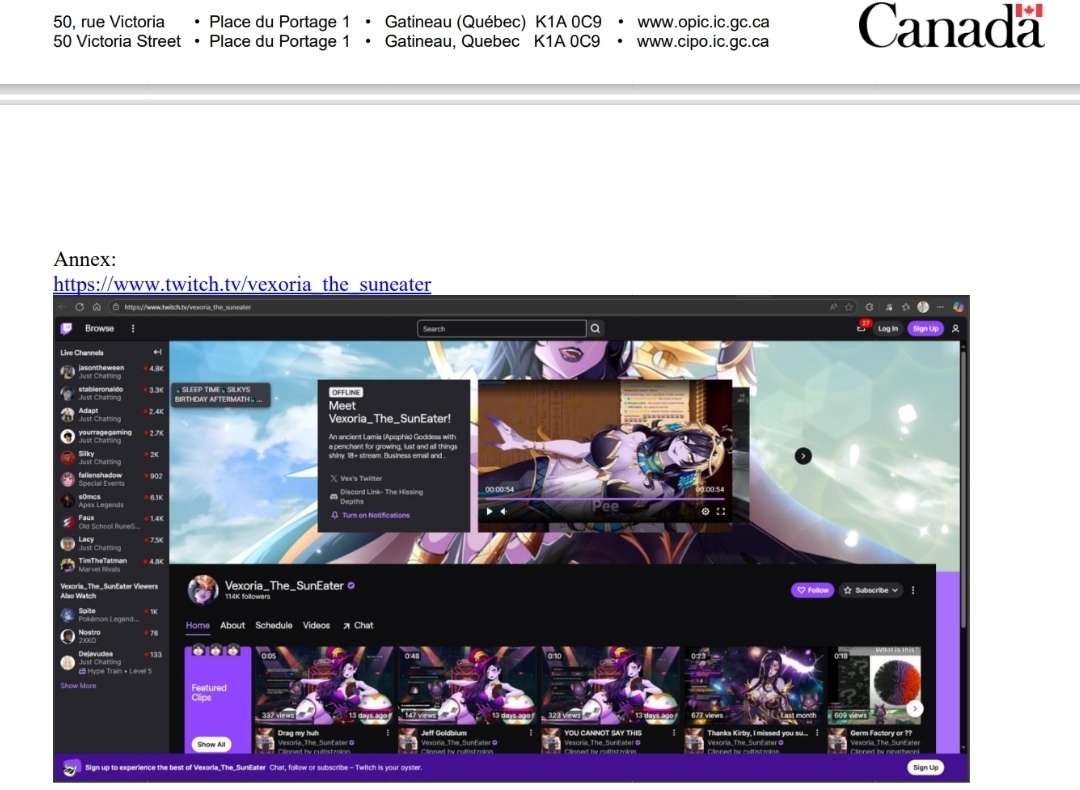This screenshot has height=790, width=1080.
Task: Click the Twitch logo icon
Action: click(x=69, y=327)
